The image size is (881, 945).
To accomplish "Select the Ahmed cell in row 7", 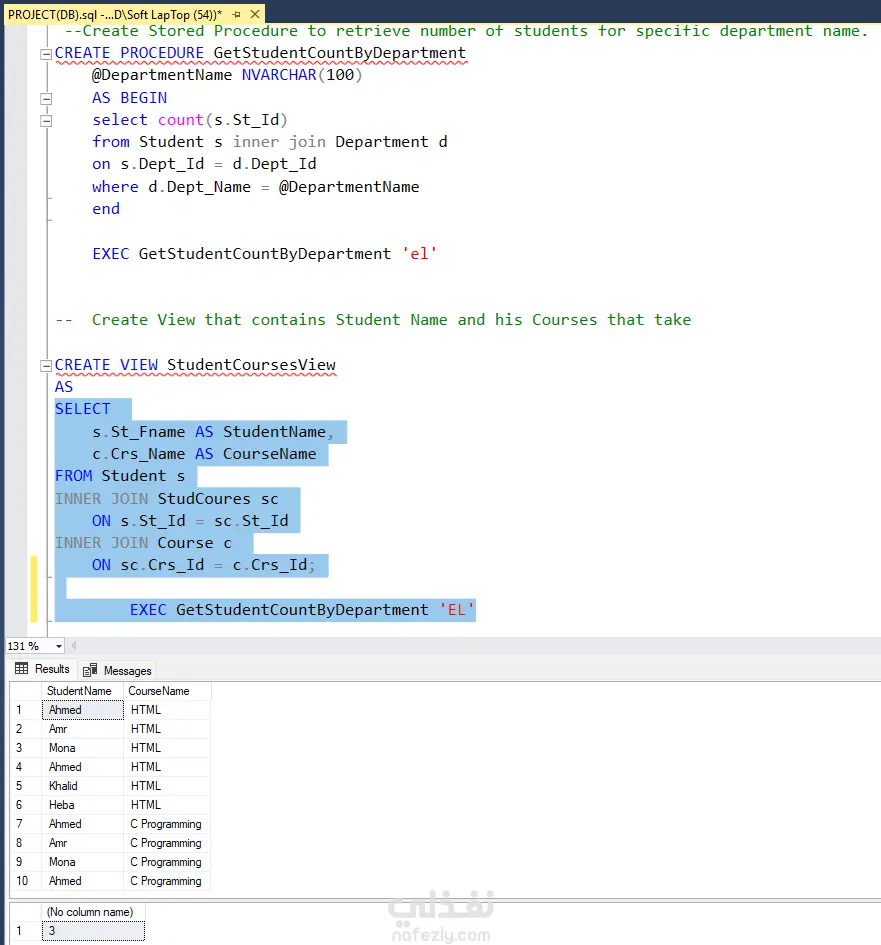I will tap(83, 824).
